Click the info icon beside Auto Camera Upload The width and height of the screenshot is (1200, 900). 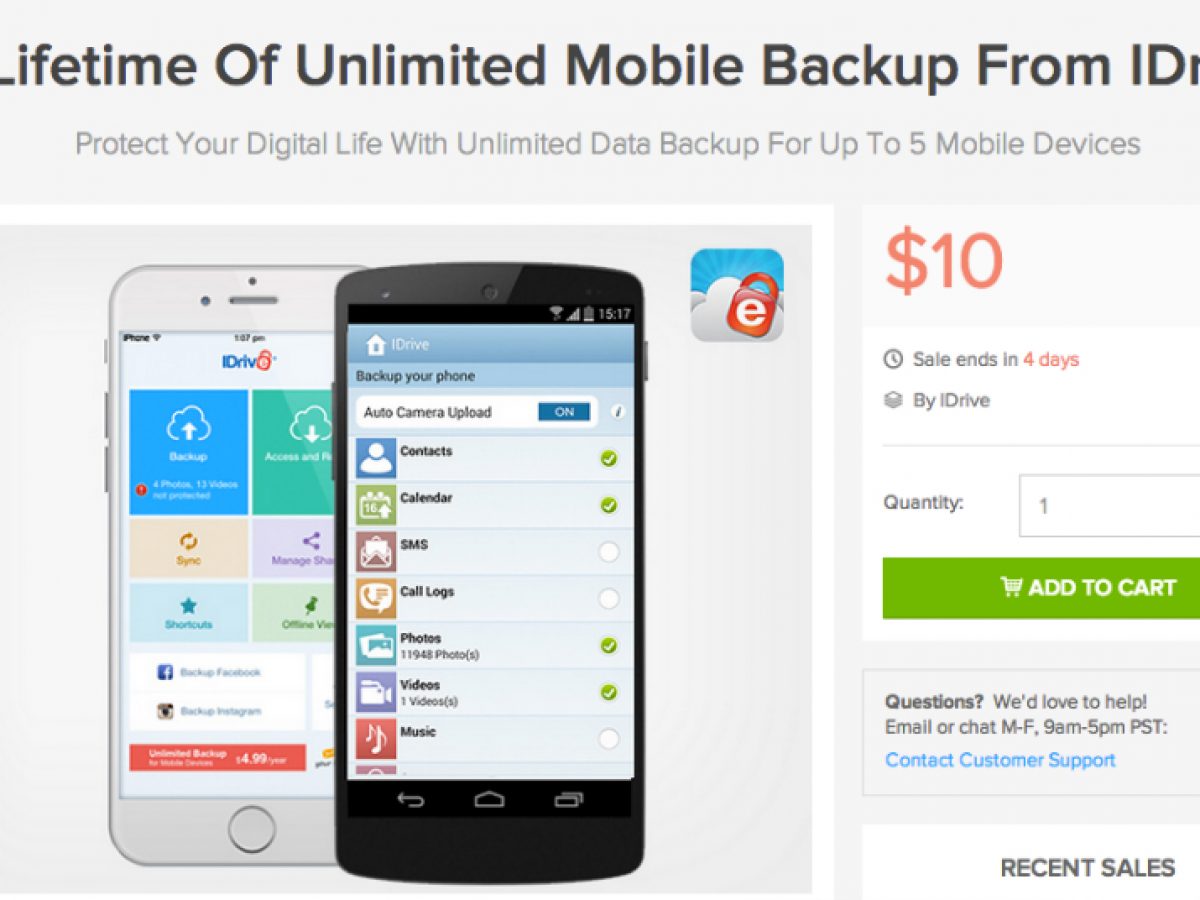618,412
